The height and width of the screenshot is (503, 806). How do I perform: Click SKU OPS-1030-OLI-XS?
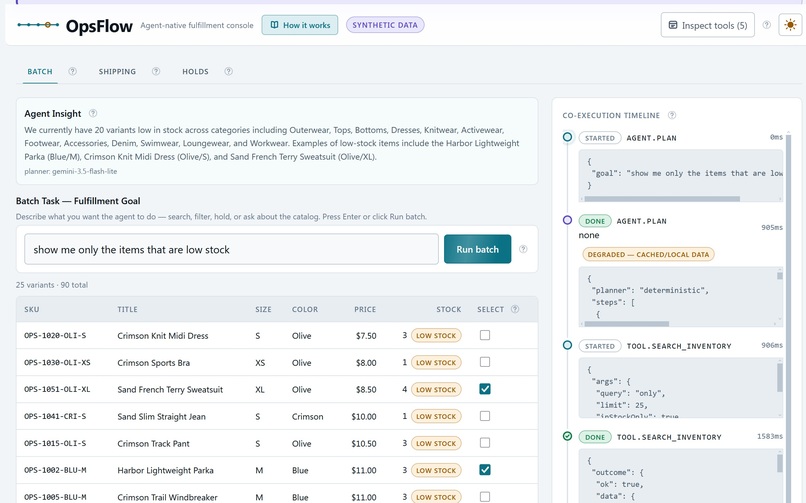(x=57, y=363)
